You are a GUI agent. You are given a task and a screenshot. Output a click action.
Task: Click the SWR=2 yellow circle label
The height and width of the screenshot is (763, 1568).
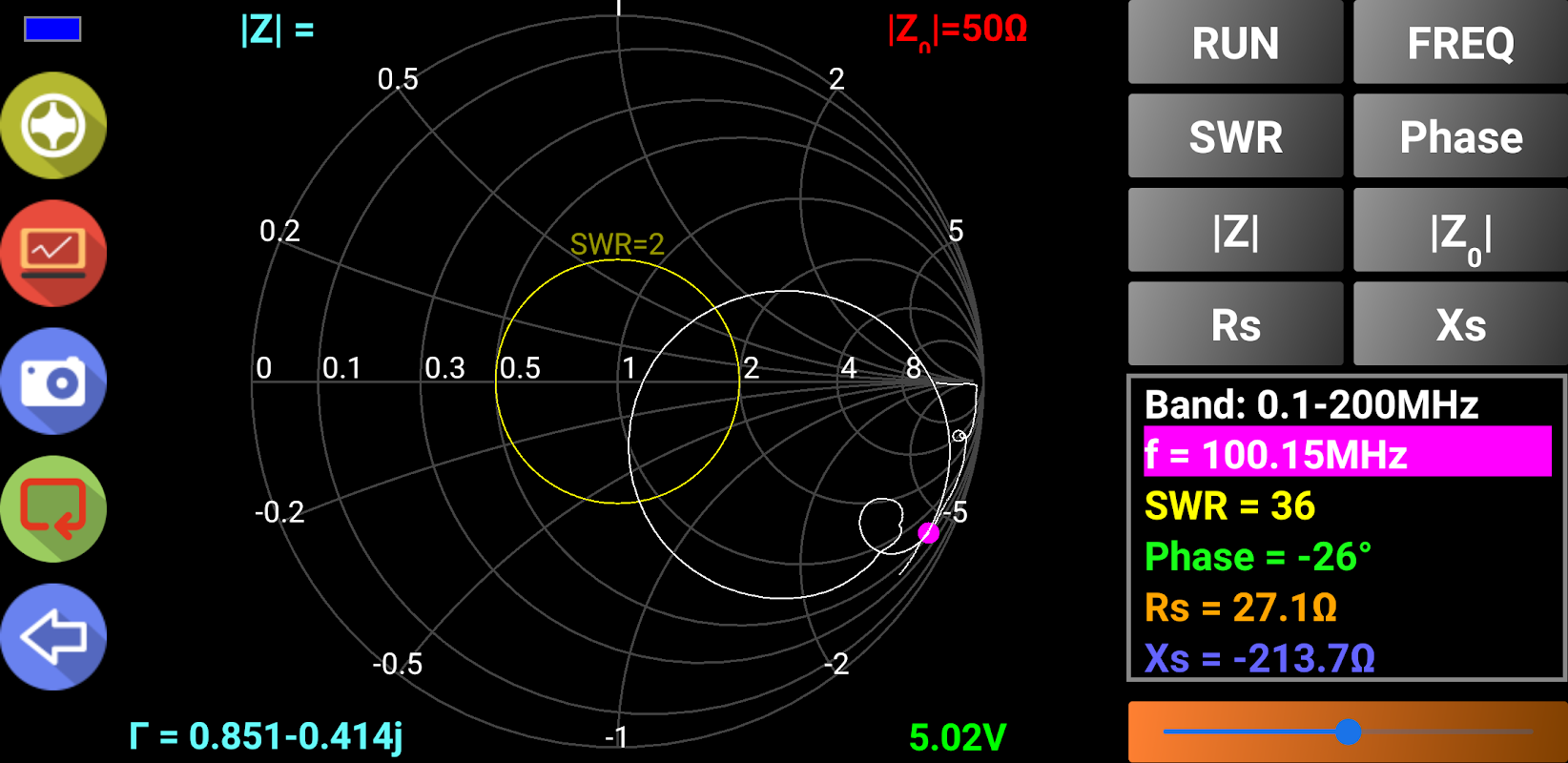tap(617, 244)
